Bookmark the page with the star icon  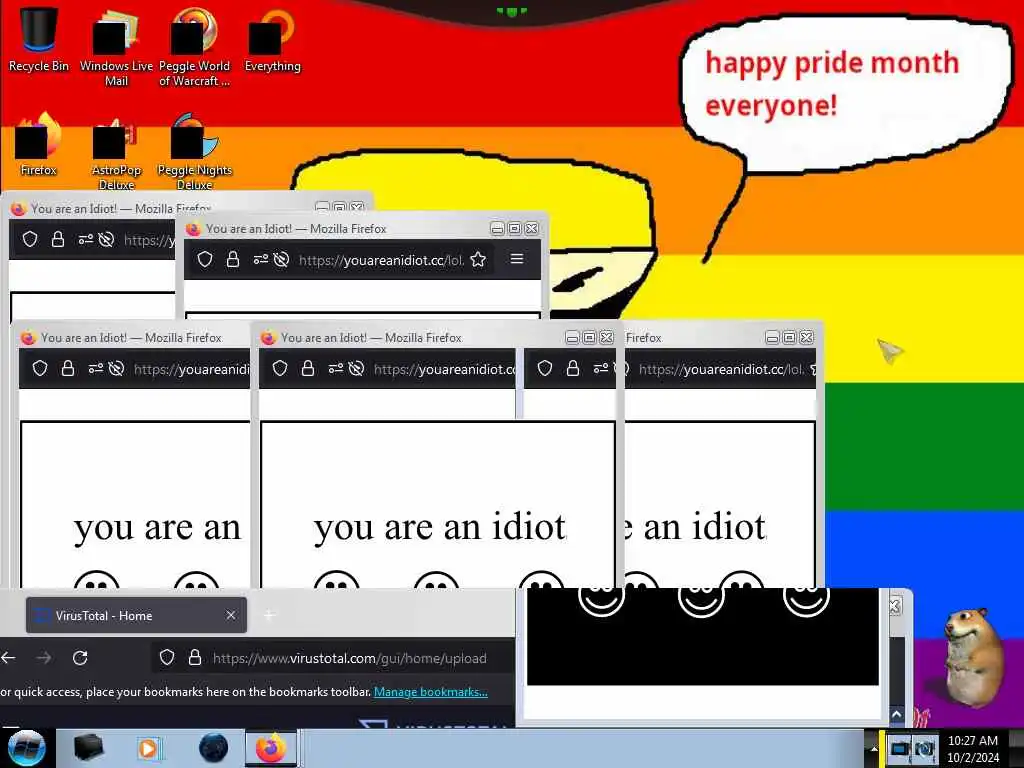click(x=478, y=260)
